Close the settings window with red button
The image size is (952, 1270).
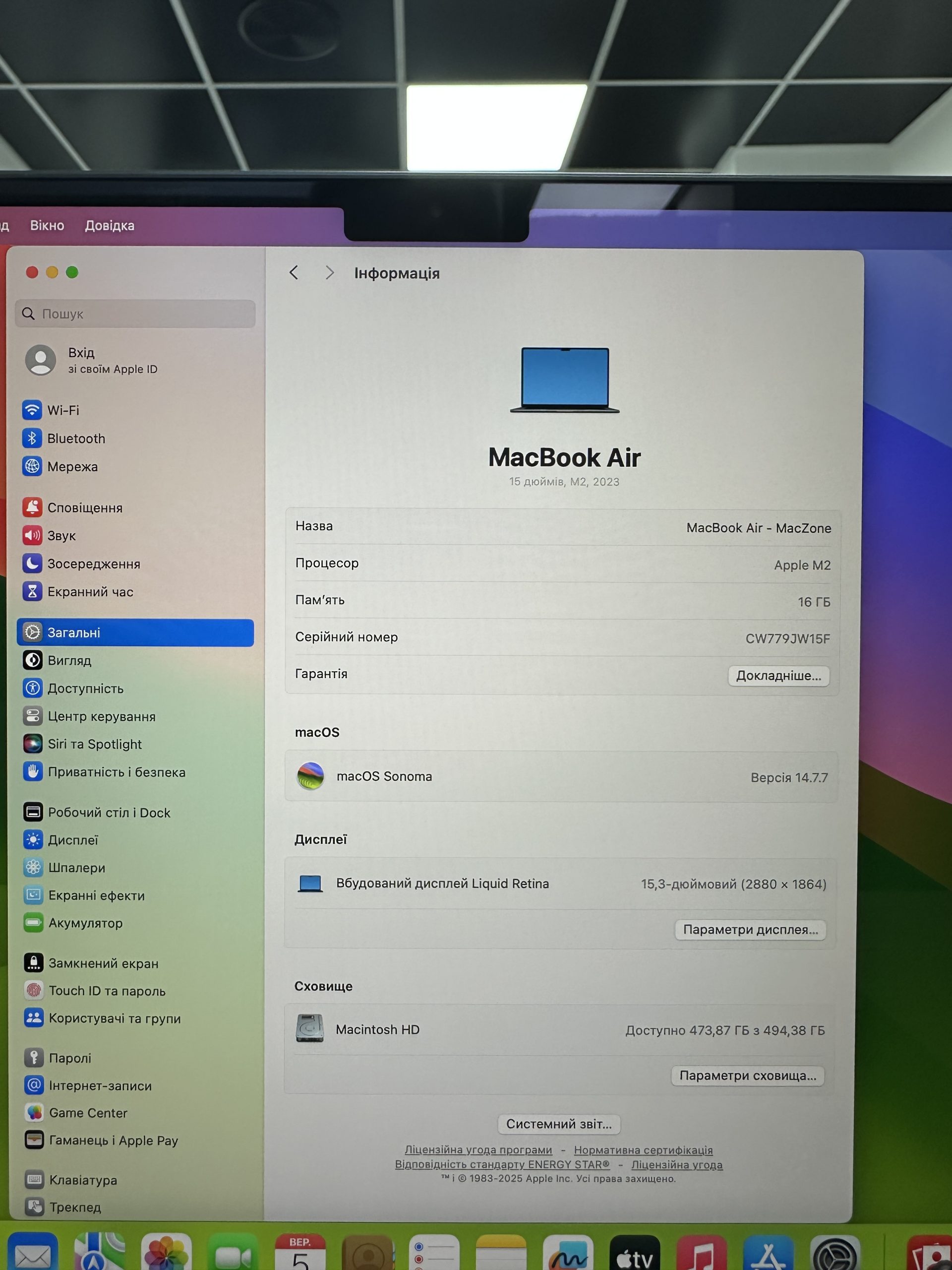(x=32, y=272)
